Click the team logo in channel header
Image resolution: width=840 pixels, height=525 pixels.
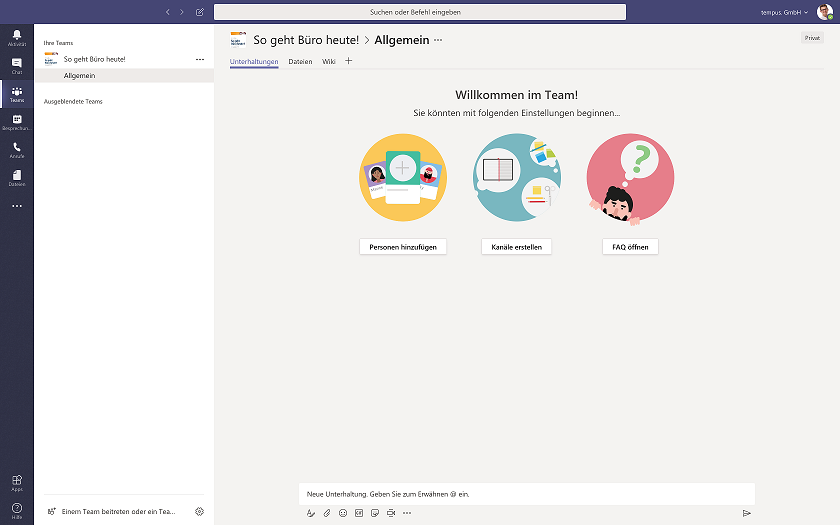point(238,40)
